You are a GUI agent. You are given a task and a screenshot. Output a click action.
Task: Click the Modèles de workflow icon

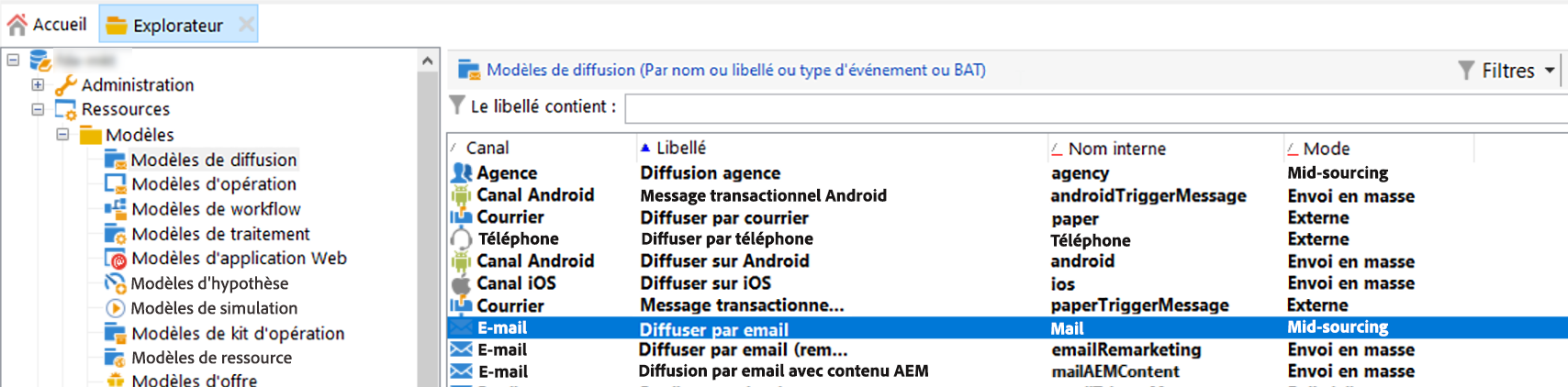116,208
